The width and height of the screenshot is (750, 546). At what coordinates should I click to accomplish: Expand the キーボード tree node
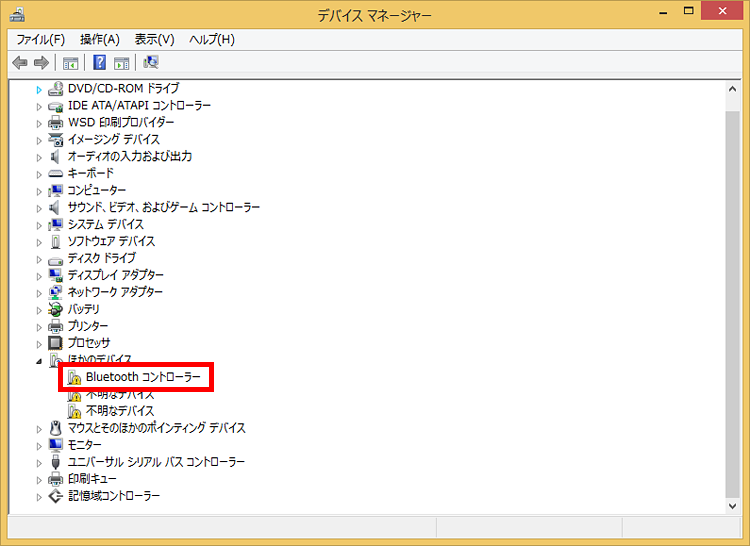tap(39, 175)
